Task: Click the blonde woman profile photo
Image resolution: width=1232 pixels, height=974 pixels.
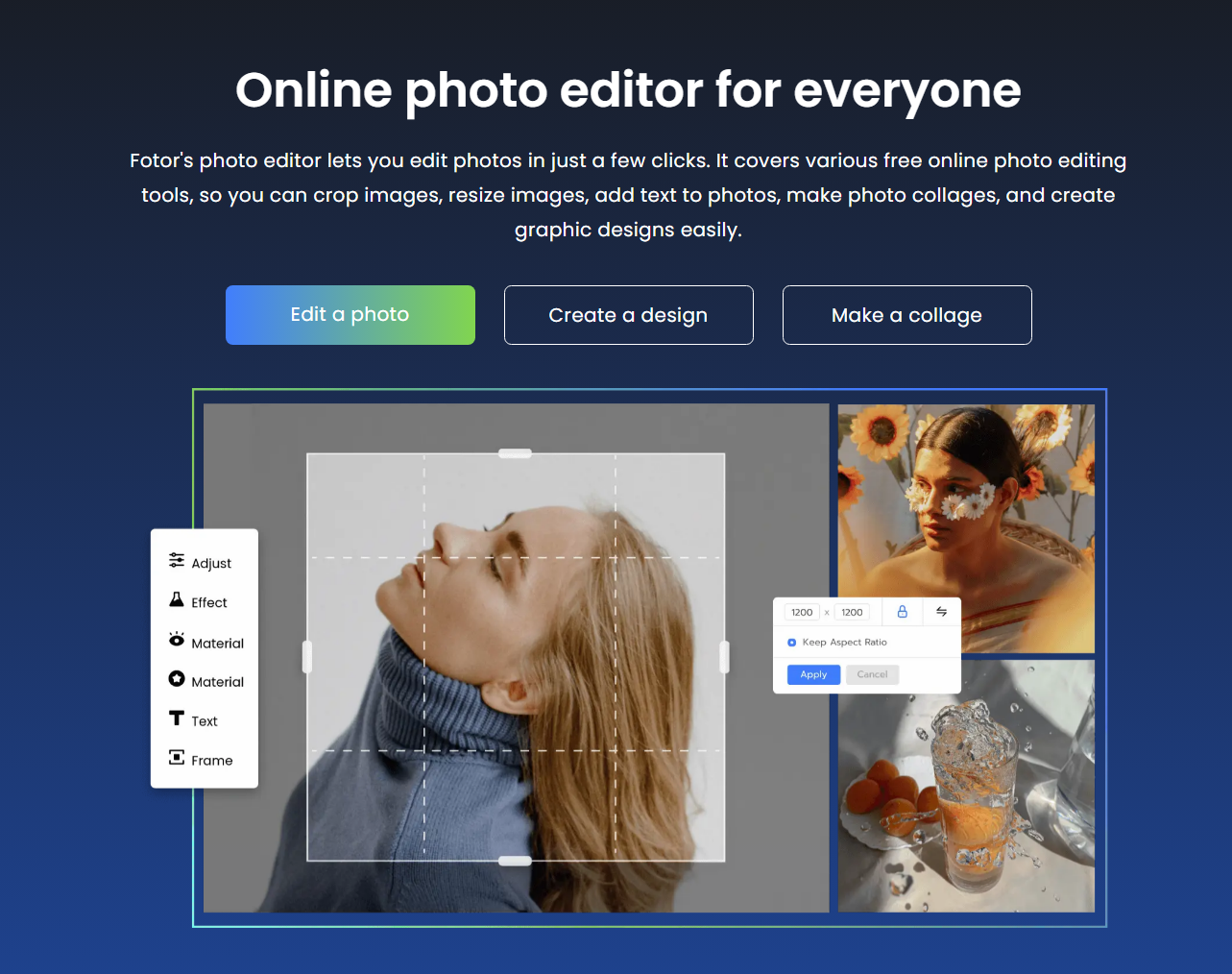Action: 516,657
